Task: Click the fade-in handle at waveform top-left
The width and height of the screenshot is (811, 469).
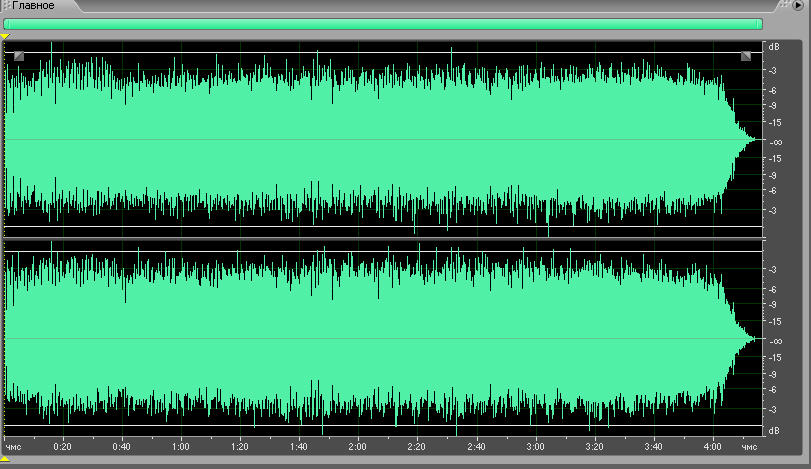Action: (19, 57)
